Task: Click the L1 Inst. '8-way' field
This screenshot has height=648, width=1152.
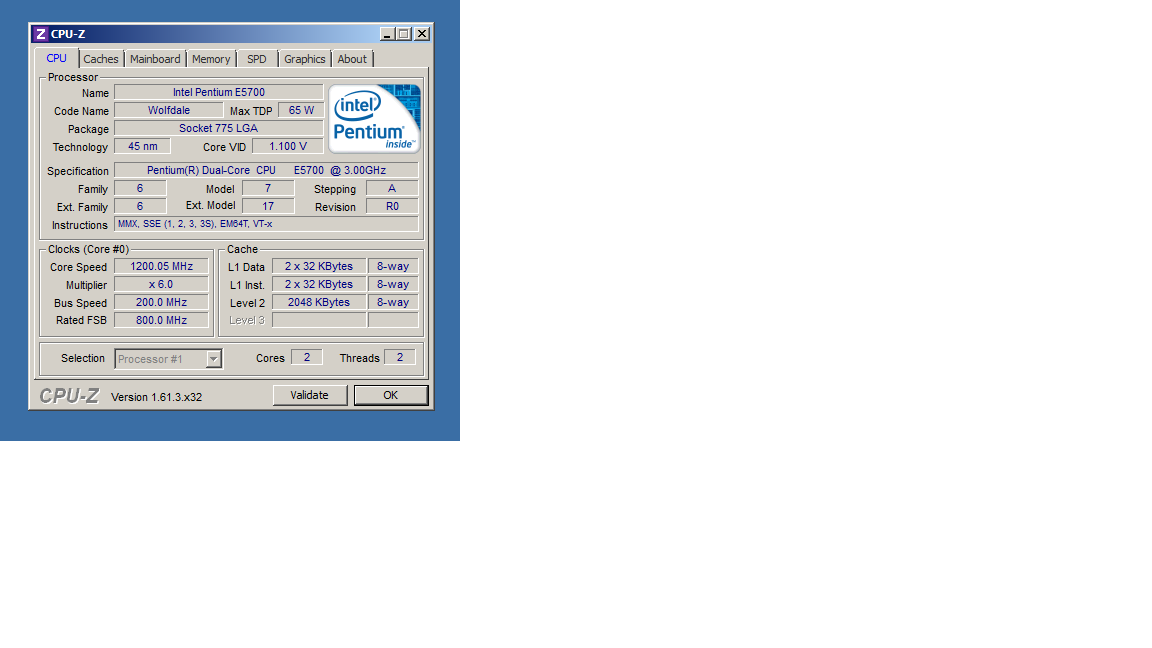Action: point(393,284)
